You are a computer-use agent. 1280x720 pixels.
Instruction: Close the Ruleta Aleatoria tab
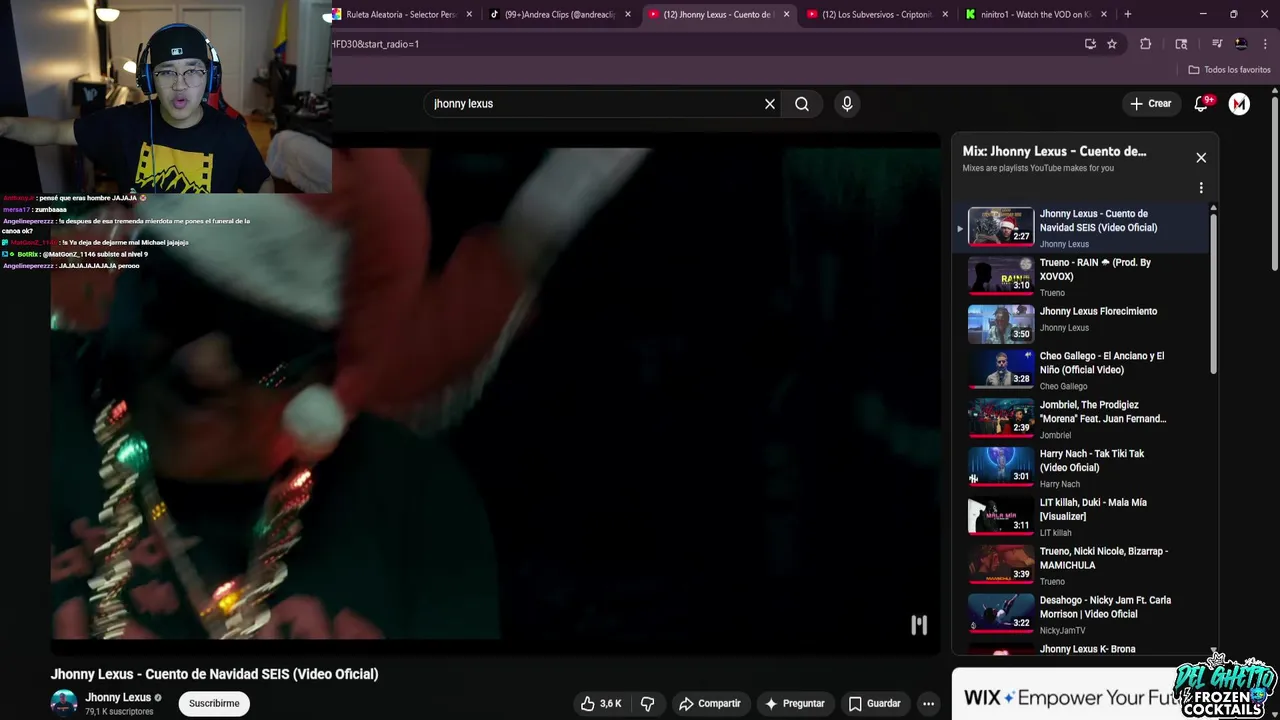(469, 14)
